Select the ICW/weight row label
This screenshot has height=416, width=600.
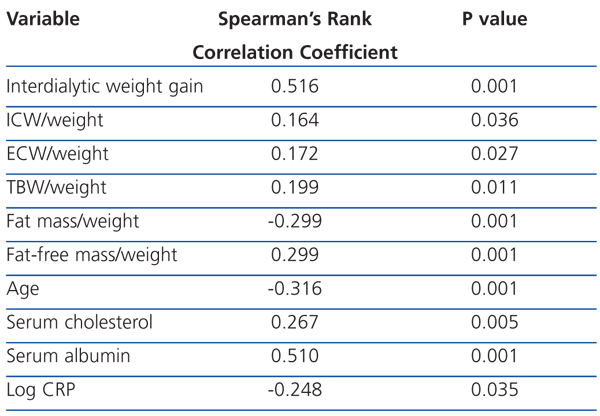click(54, 120)
